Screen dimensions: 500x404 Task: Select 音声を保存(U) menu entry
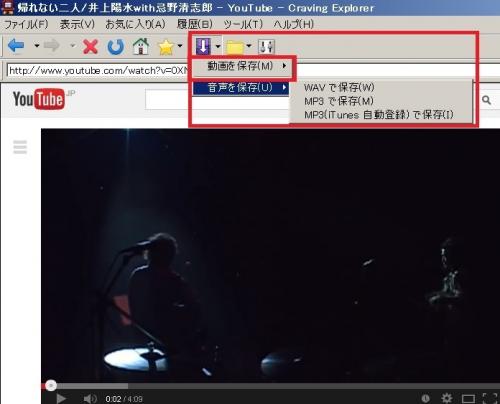pyautogui.click(x=241, y=88)
